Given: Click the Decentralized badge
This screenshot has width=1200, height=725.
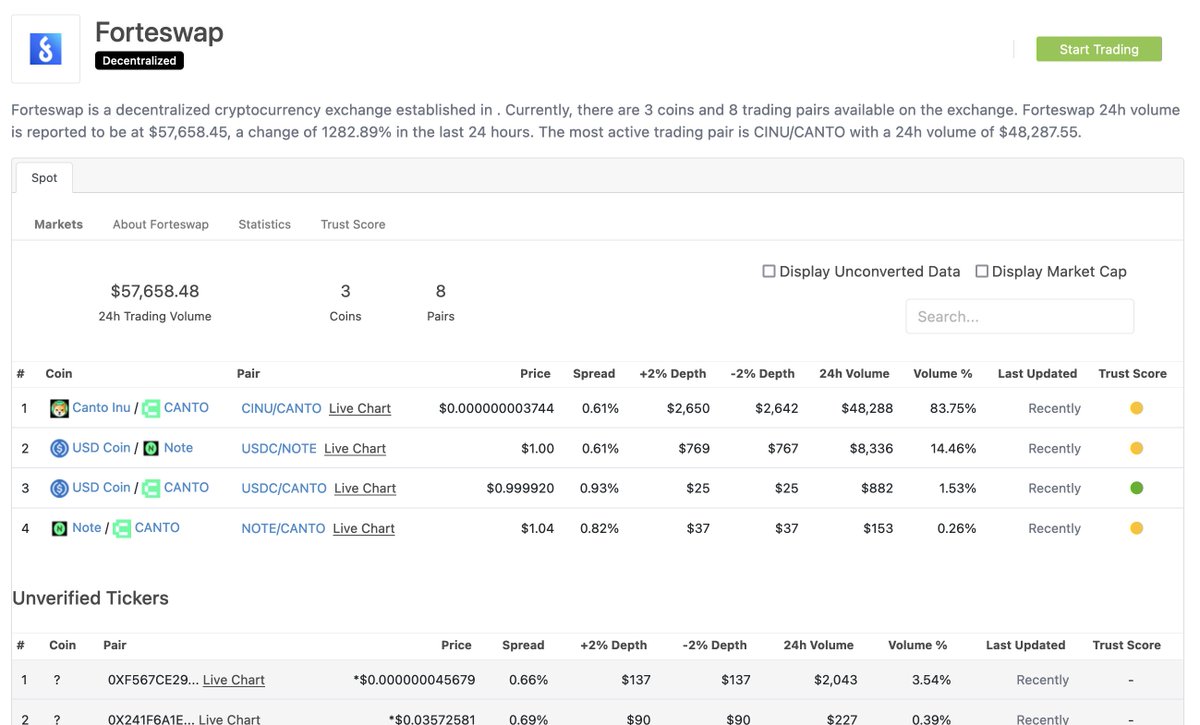Looking at the screenshot, I should point(139,61).
